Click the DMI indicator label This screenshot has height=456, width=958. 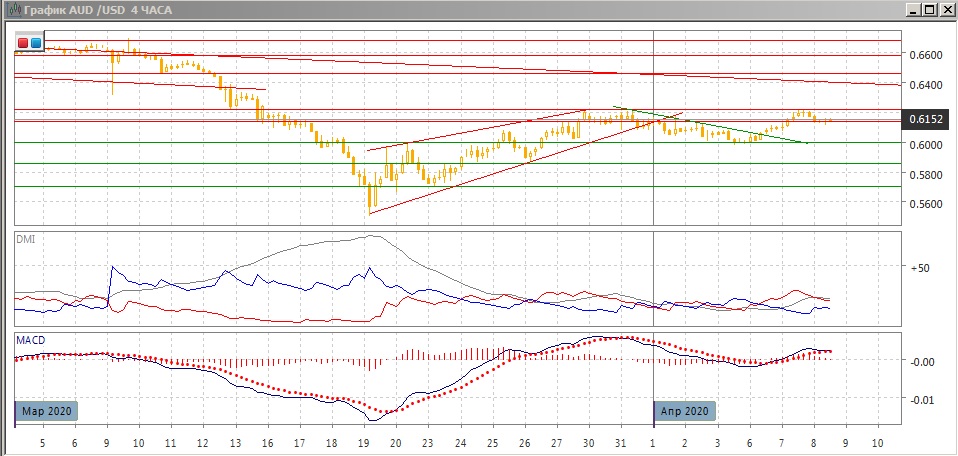click(25, 237)
